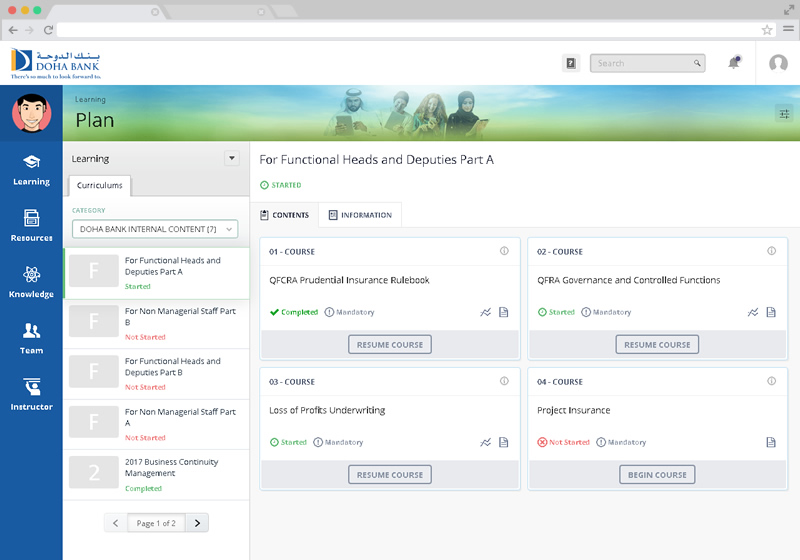Open notifications bell
This screenshot has height=560, width=800.
(x=734, y=63)
